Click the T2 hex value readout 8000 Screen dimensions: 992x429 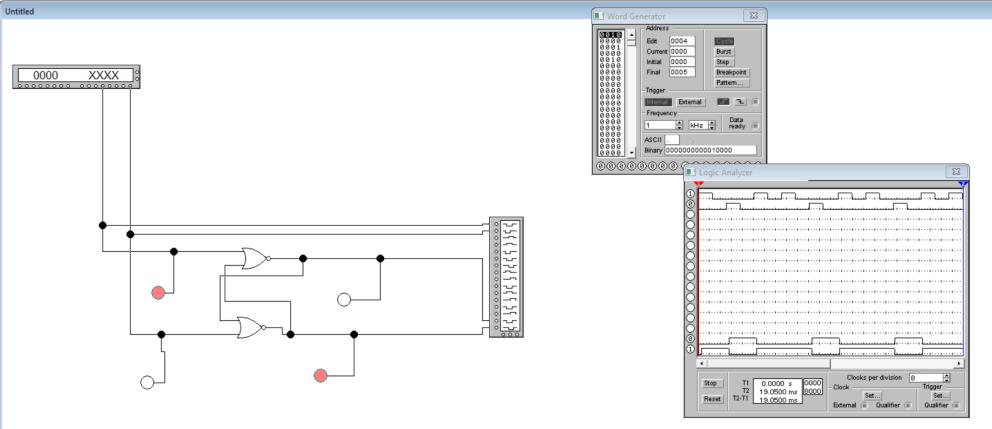tap(812, 391)
